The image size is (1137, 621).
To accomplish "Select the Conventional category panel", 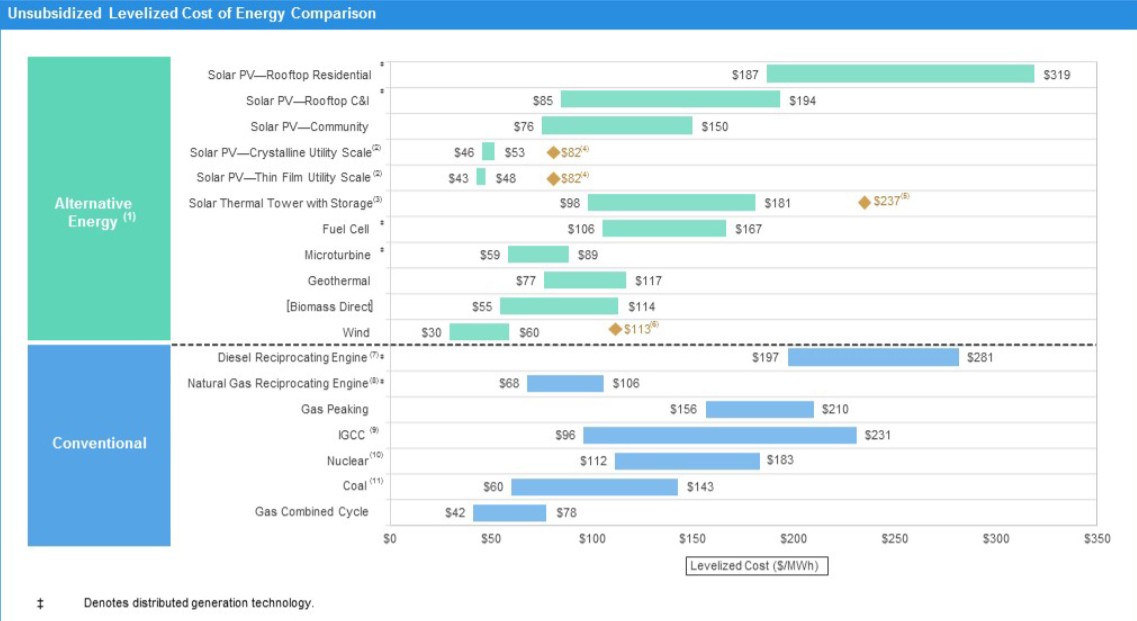I will click(99, 444).
